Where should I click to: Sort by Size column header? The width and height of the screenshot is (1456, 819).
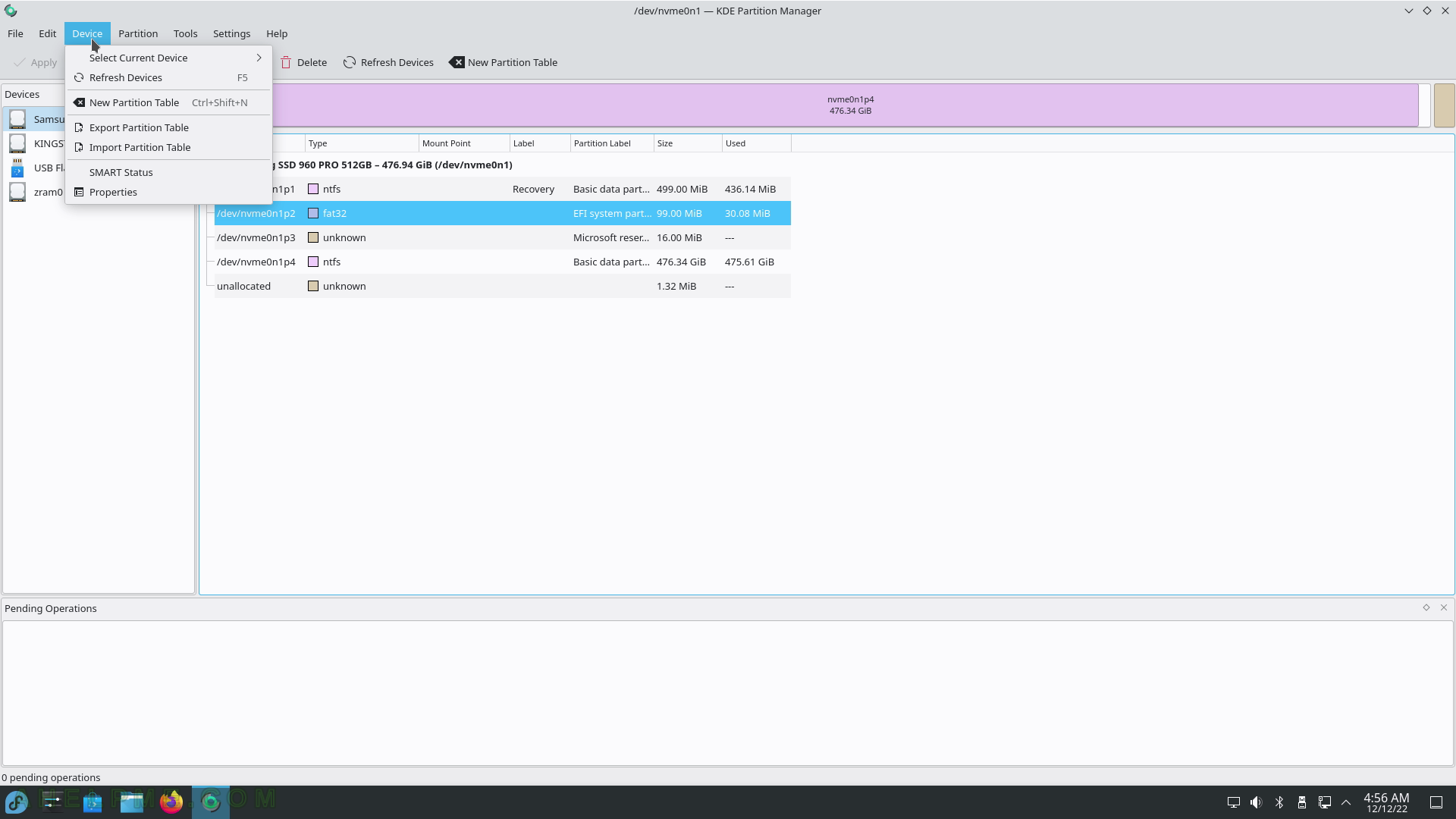coord(688,143)
